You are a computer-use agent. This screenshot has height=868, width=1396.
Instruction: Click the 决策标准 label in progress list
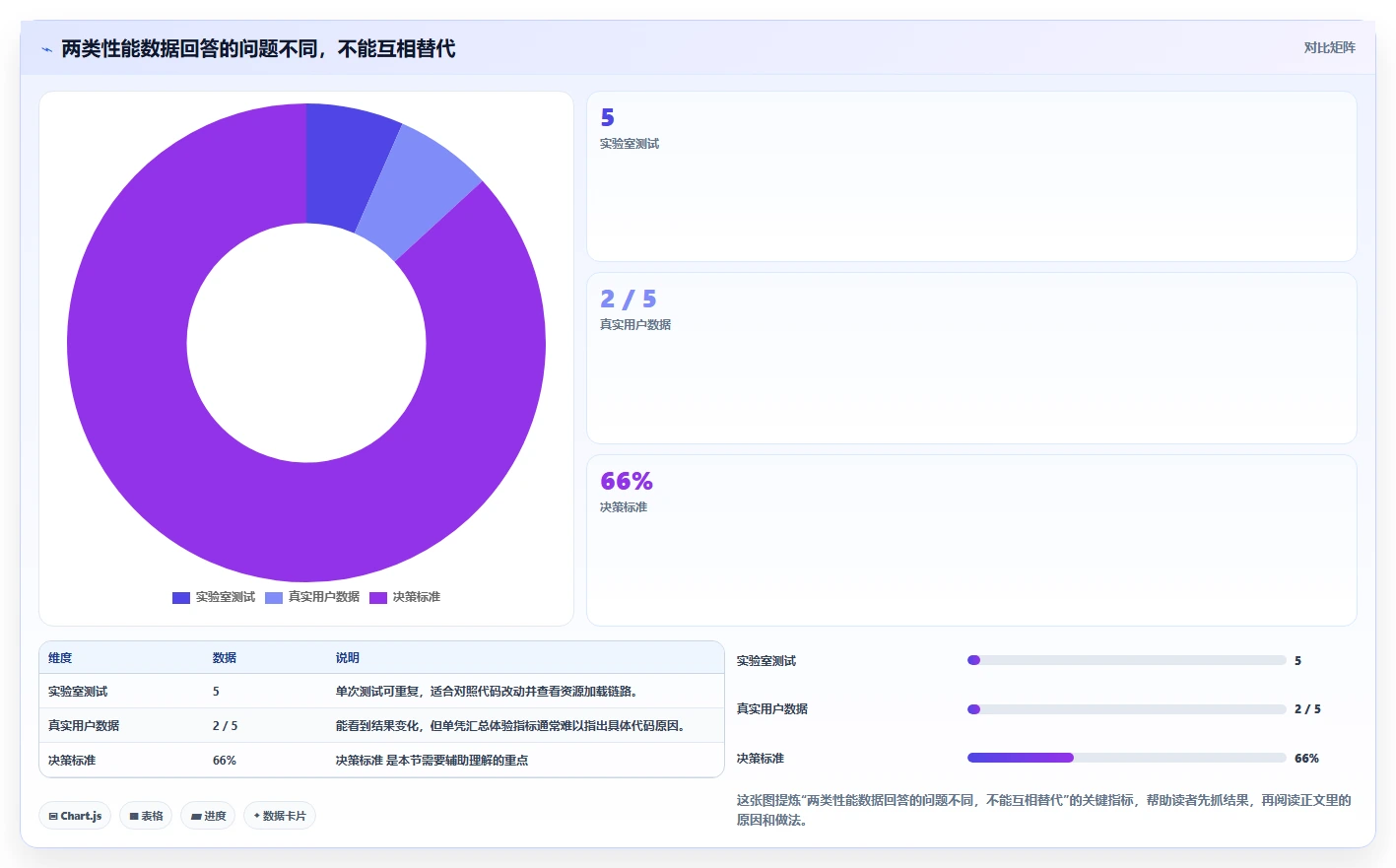coord(761,759)
